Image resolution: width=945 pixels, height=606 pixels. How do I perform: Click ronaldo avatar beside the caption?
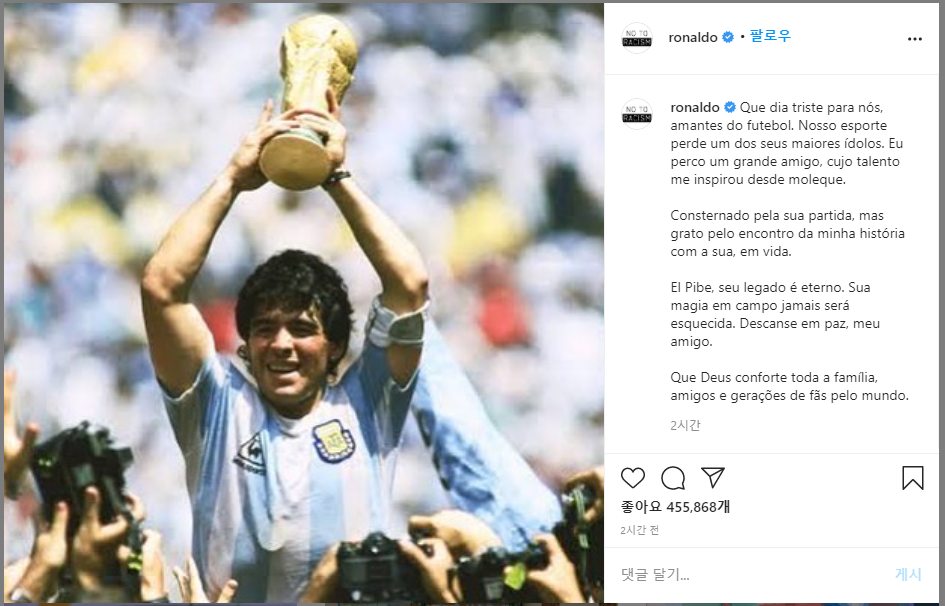[637, 114]
